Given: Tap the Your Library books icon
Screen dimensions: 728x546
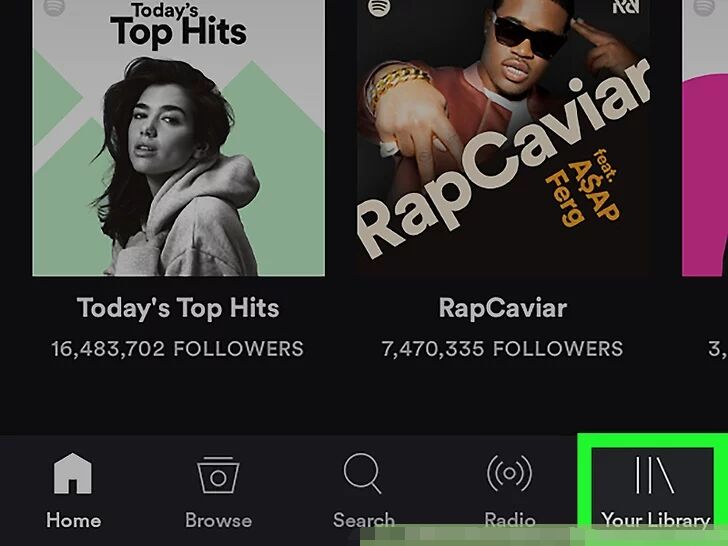Looking at the screenshot, I should 655,475.
